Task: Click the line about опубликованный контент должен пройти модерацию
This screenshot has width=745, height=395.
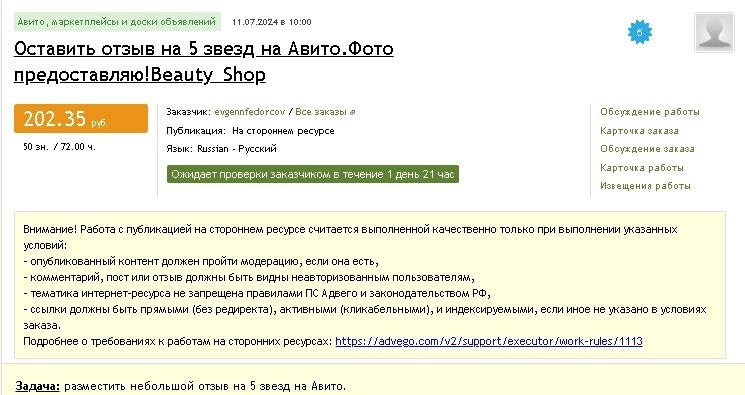Action: [x=201, y=261]
